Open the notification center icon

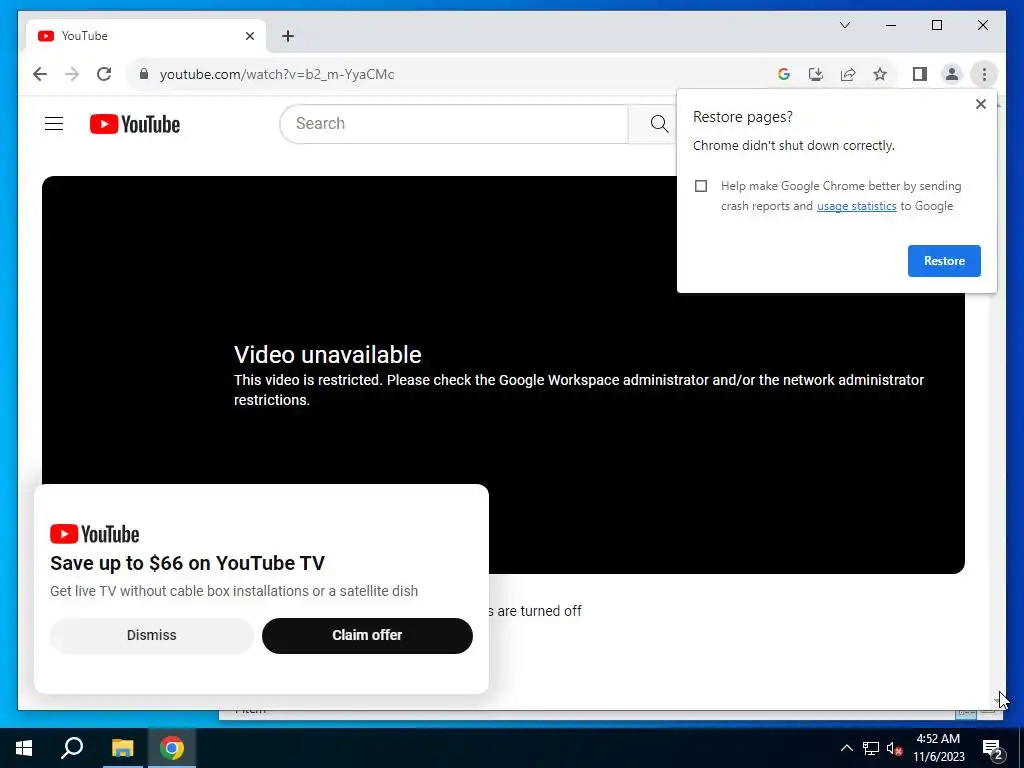pyautogui.click(x=992, y=748)
